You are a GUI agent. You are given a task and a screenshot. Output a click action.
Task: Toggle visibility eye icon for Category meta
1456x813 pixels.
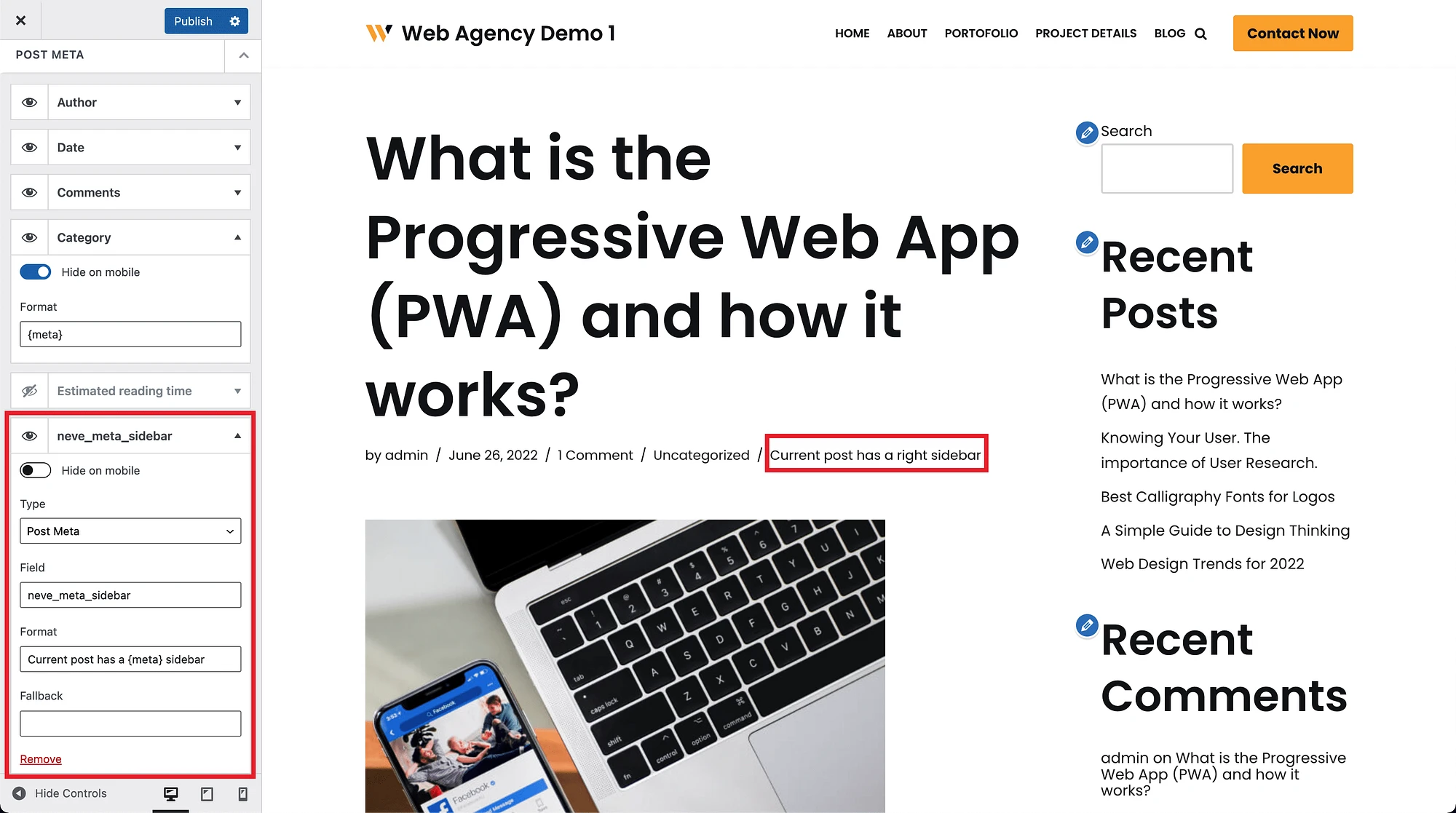point(30,237)
